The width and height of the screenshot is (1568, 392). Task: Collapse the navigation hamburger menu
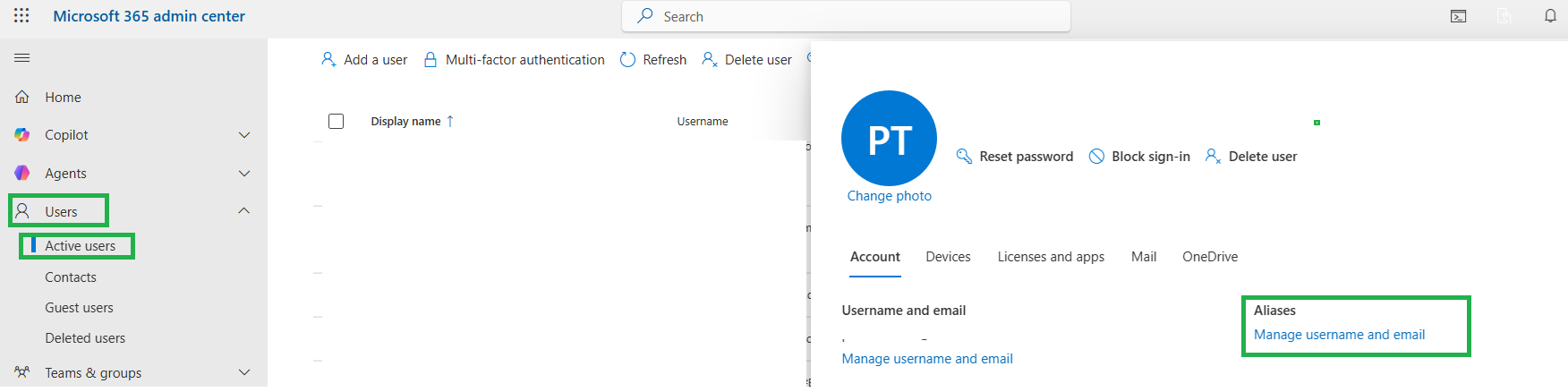[22, 58]
